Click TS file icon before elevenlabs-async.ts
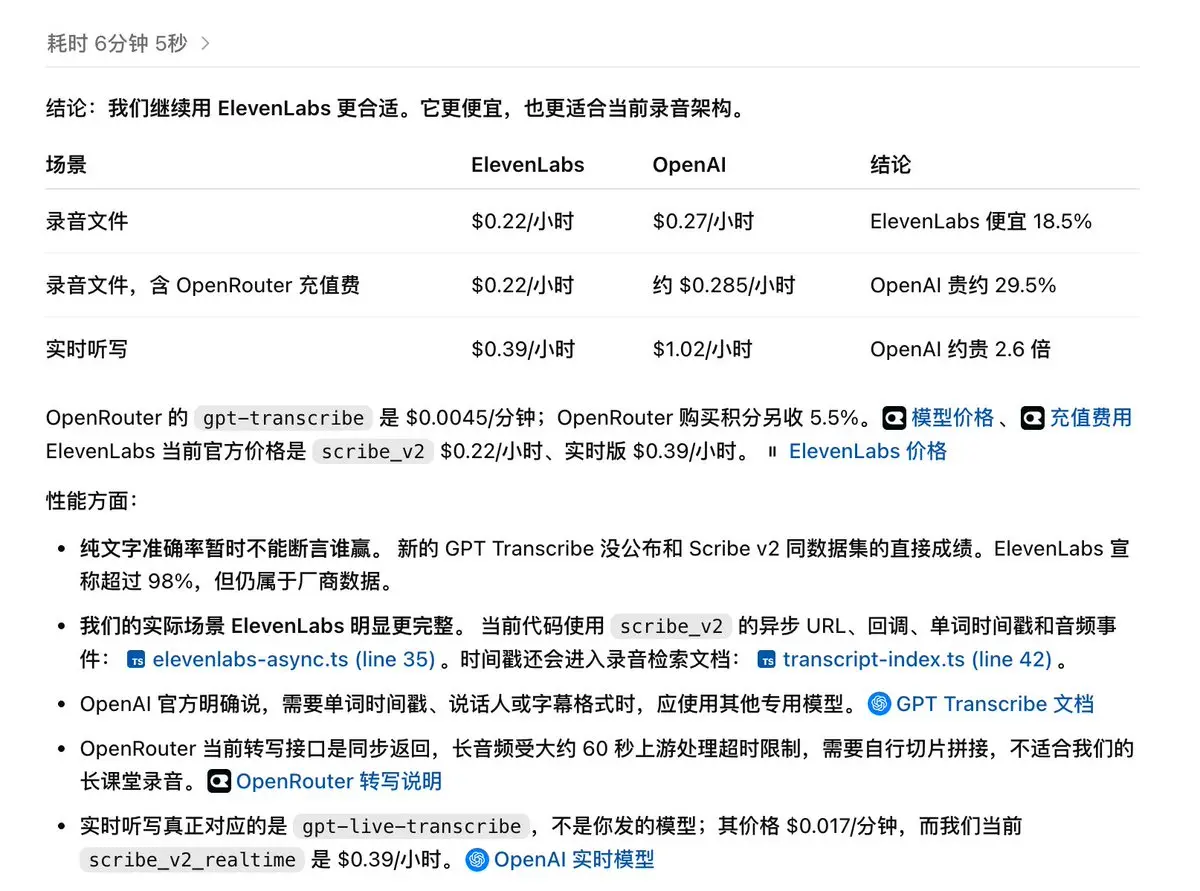This screenshot has height=891, width=1200. pyautogui.click(x=137, y=660)
